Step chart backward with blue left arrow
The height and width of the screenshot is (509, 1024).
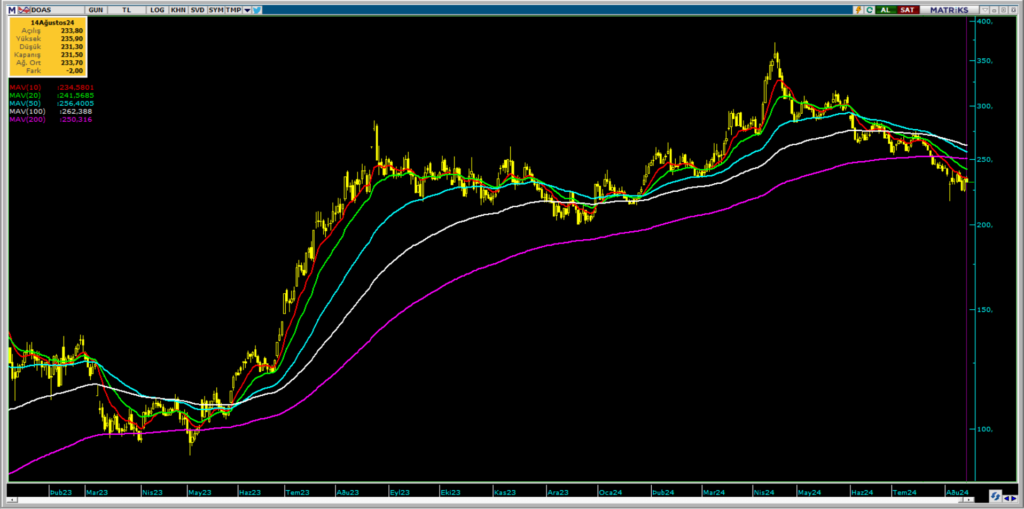pyautogui.click(x=1006, y=499)
